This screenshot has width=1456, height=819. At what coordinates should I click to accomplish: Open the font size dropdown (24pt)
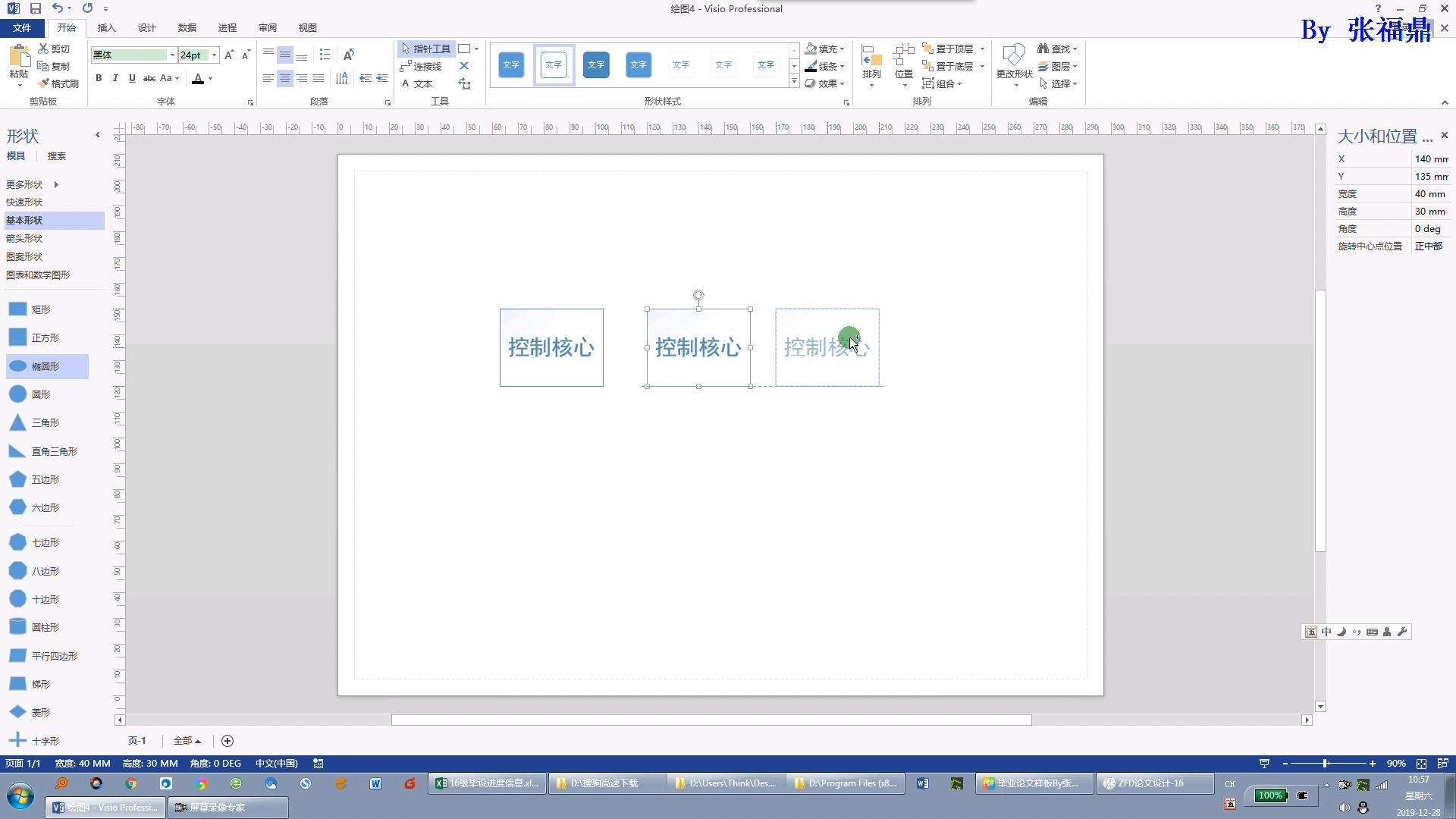coord(215,55)
